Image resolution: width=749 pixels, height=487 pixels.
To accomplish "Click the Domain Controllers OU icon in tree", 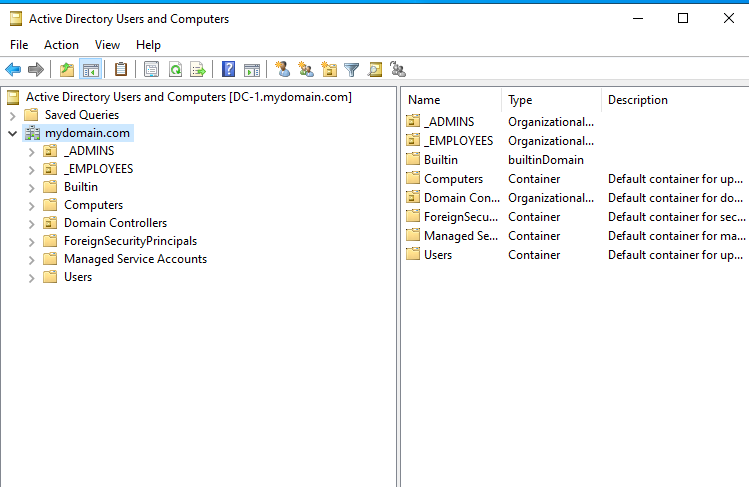I will pyautogui.click(x=50, y=223).
